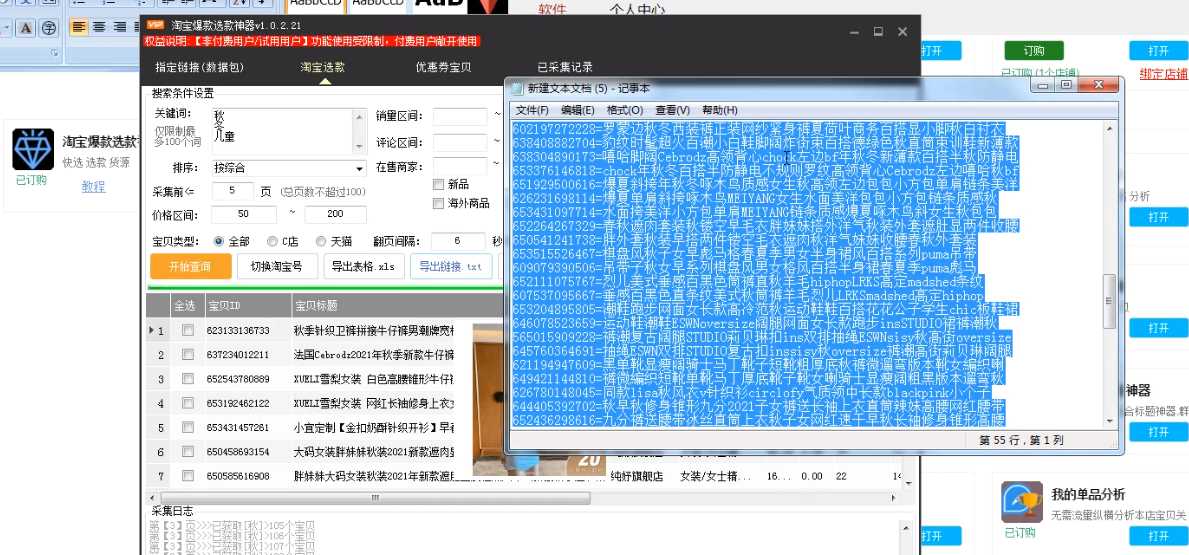Select the 天猫 radio button
The width and height of the screenshot is (1189, 555).
322,241
